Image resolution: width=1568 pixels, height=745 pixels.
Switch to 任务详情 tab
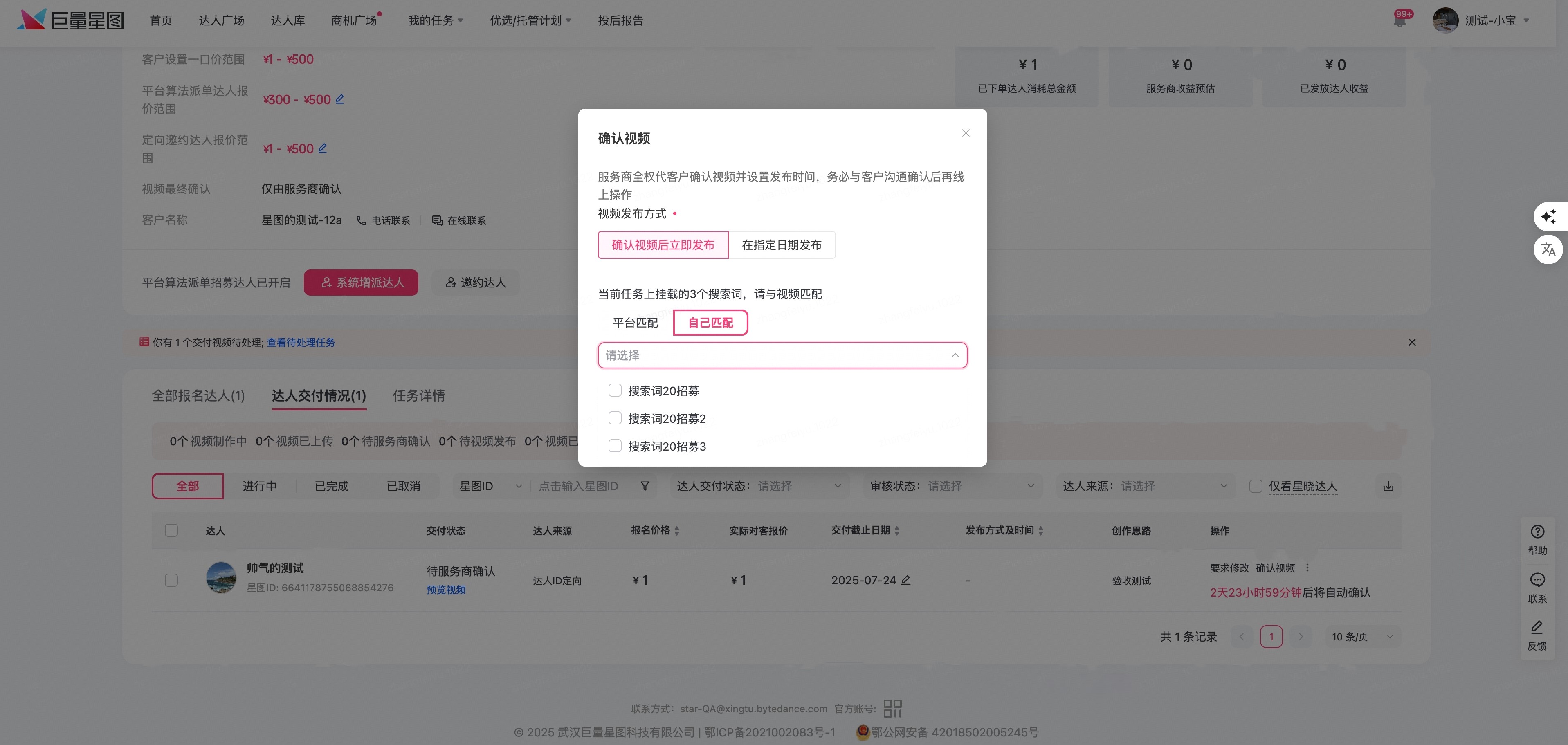(419, 396)
